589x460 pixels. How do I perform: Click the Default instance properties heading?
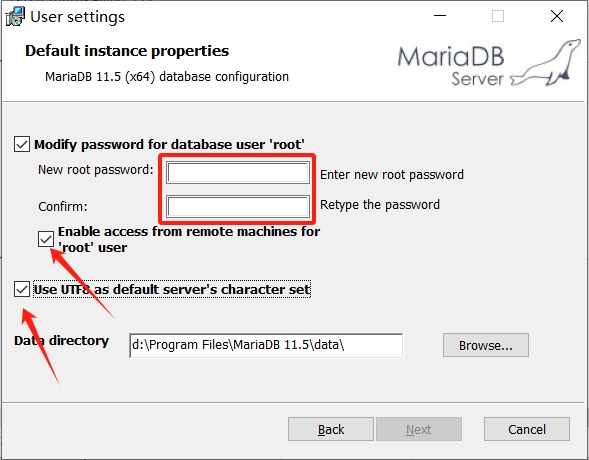pyautogui.click(x=127, y=51)
